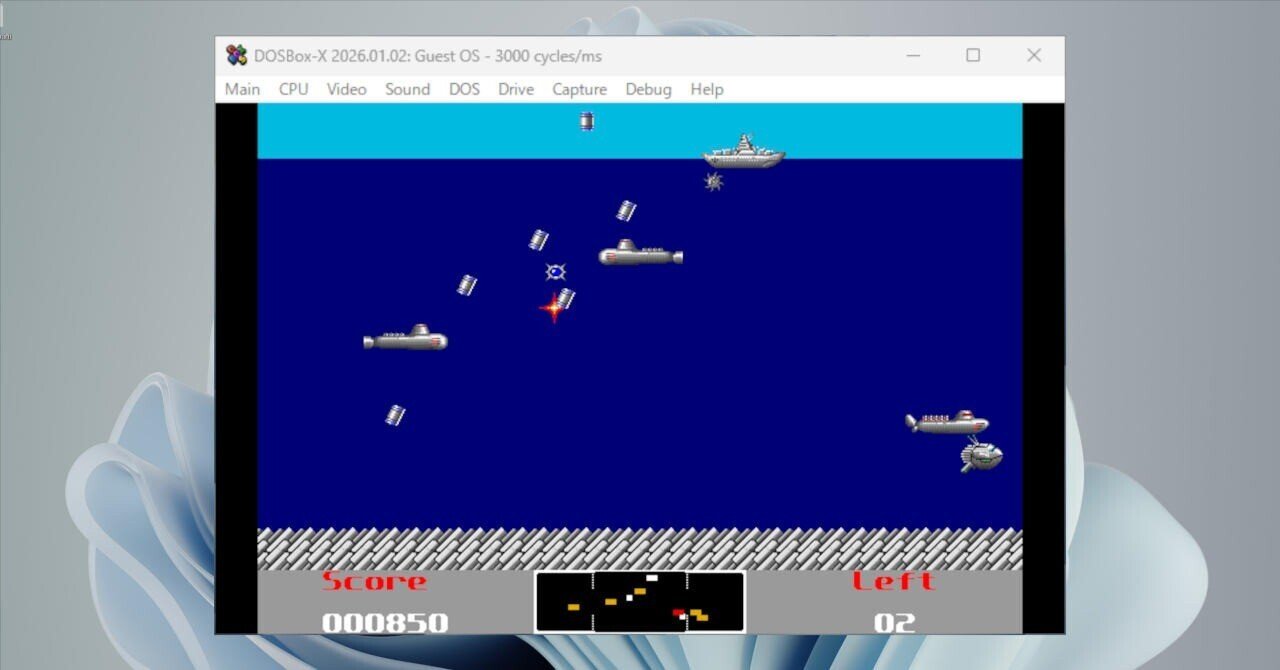Screen dimensions: 1280x670
Task: Click the spiky sea mine sprite
Action: click(713, 183)
